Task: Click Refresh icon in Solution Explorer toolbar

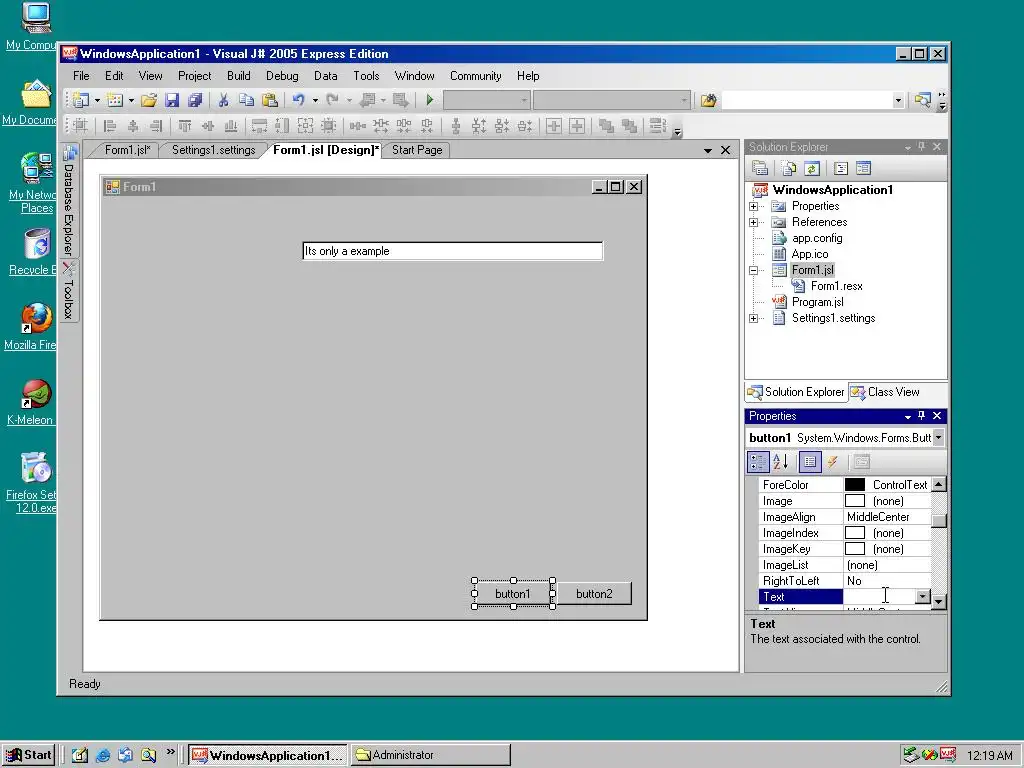Action: coord(812,168)
